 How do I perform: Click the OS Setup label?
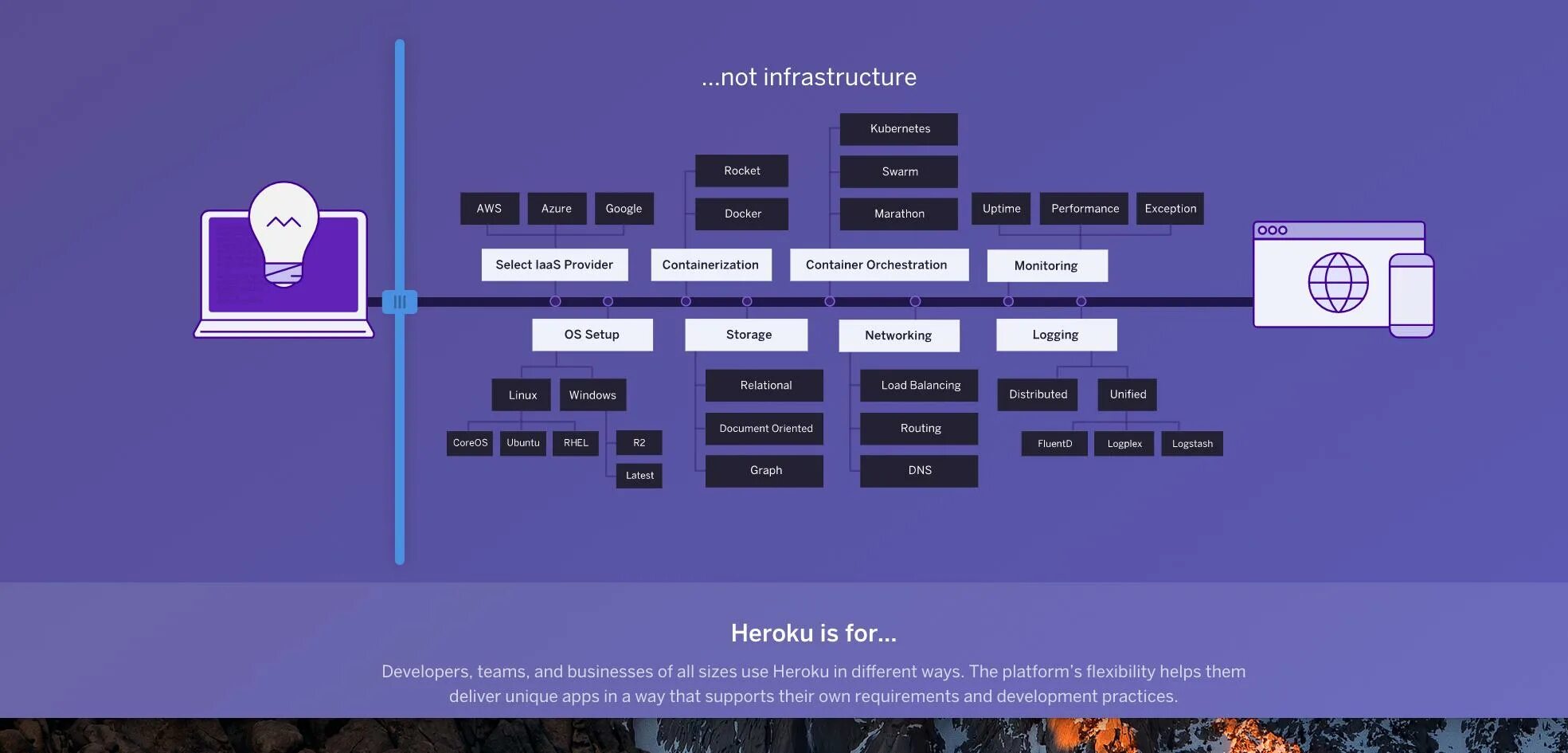coord(592,335)
